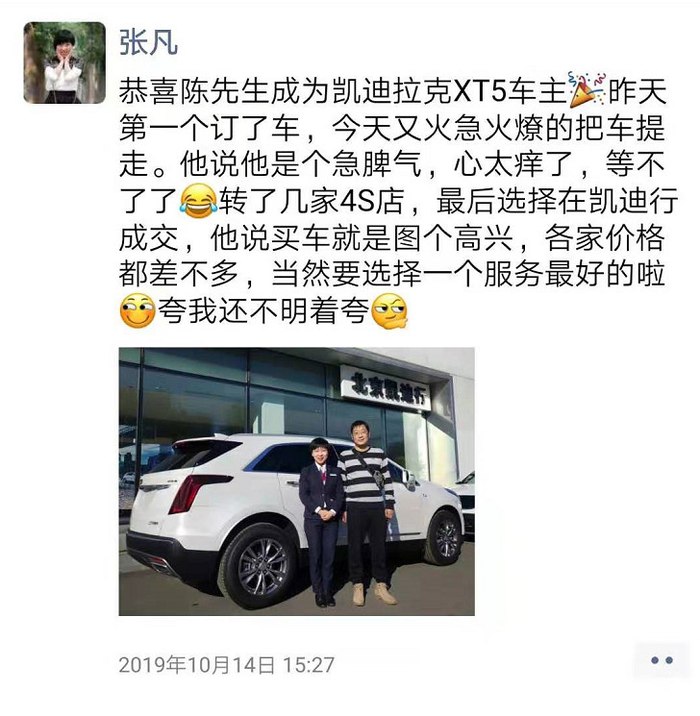Viewport: 700px width, 716px height.
Task: Select the text line 恭喜陈先生成为凯迪拉克XT5车主
Action: (343, 91)
